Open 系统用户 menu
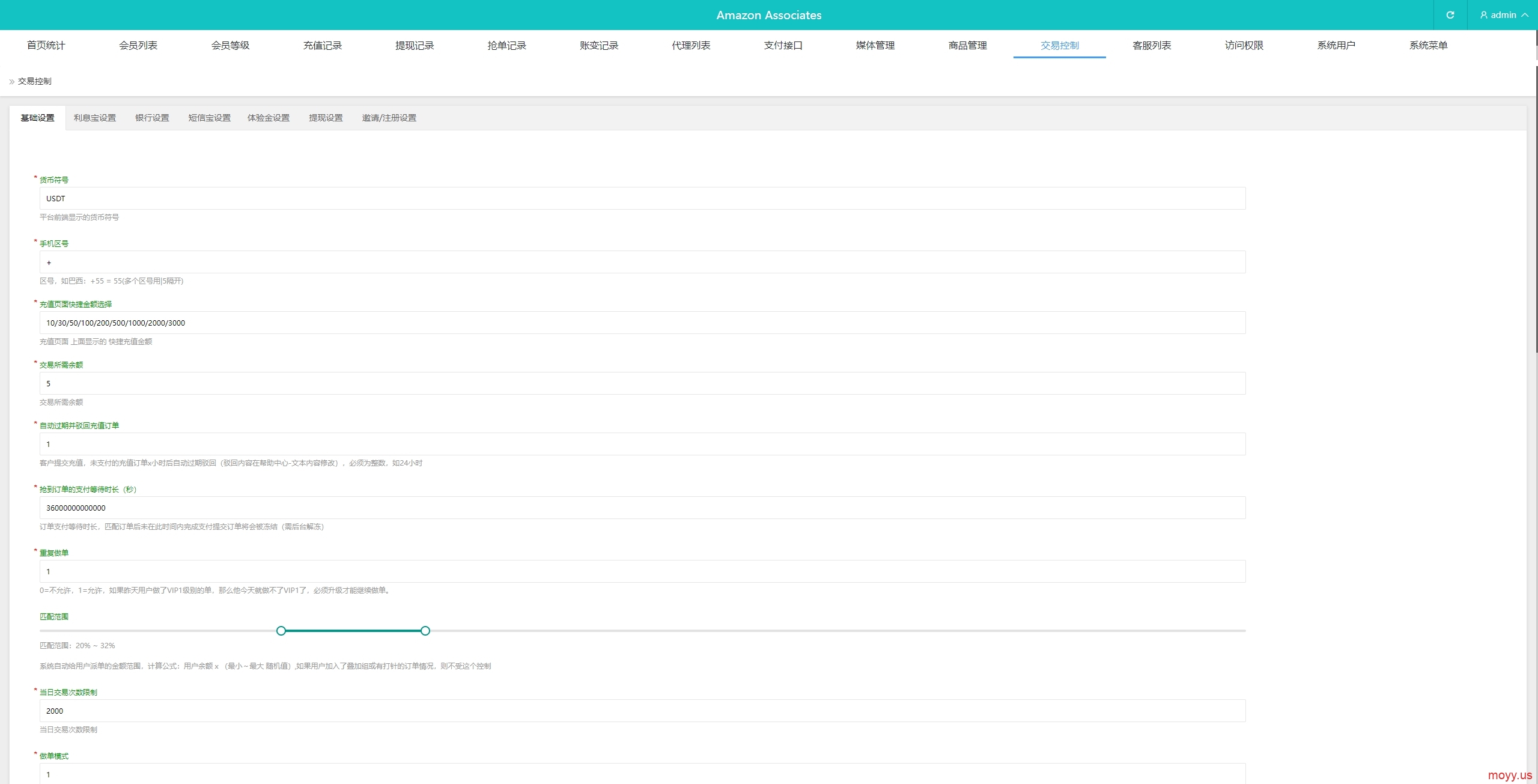This screenshot has width=1538, height=784. point(1336,45)
